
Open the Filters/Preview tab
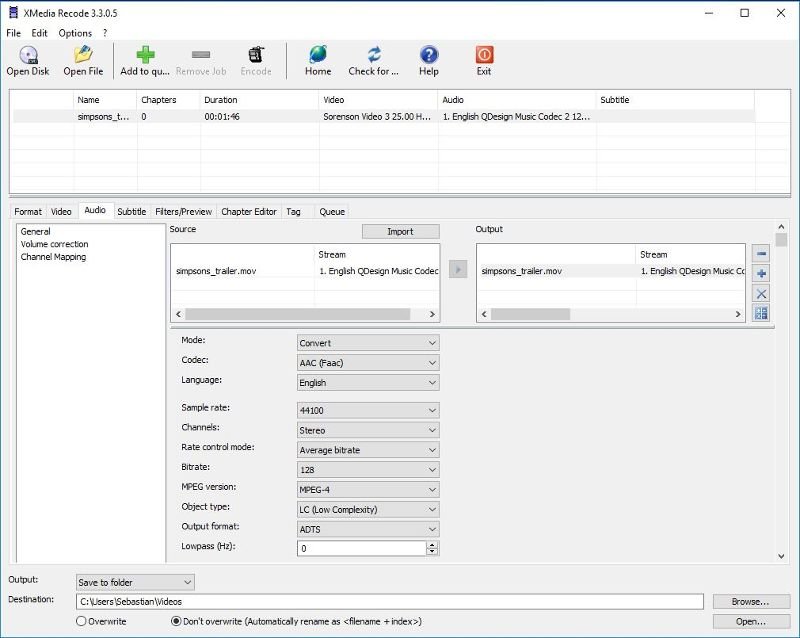[184, 211]
